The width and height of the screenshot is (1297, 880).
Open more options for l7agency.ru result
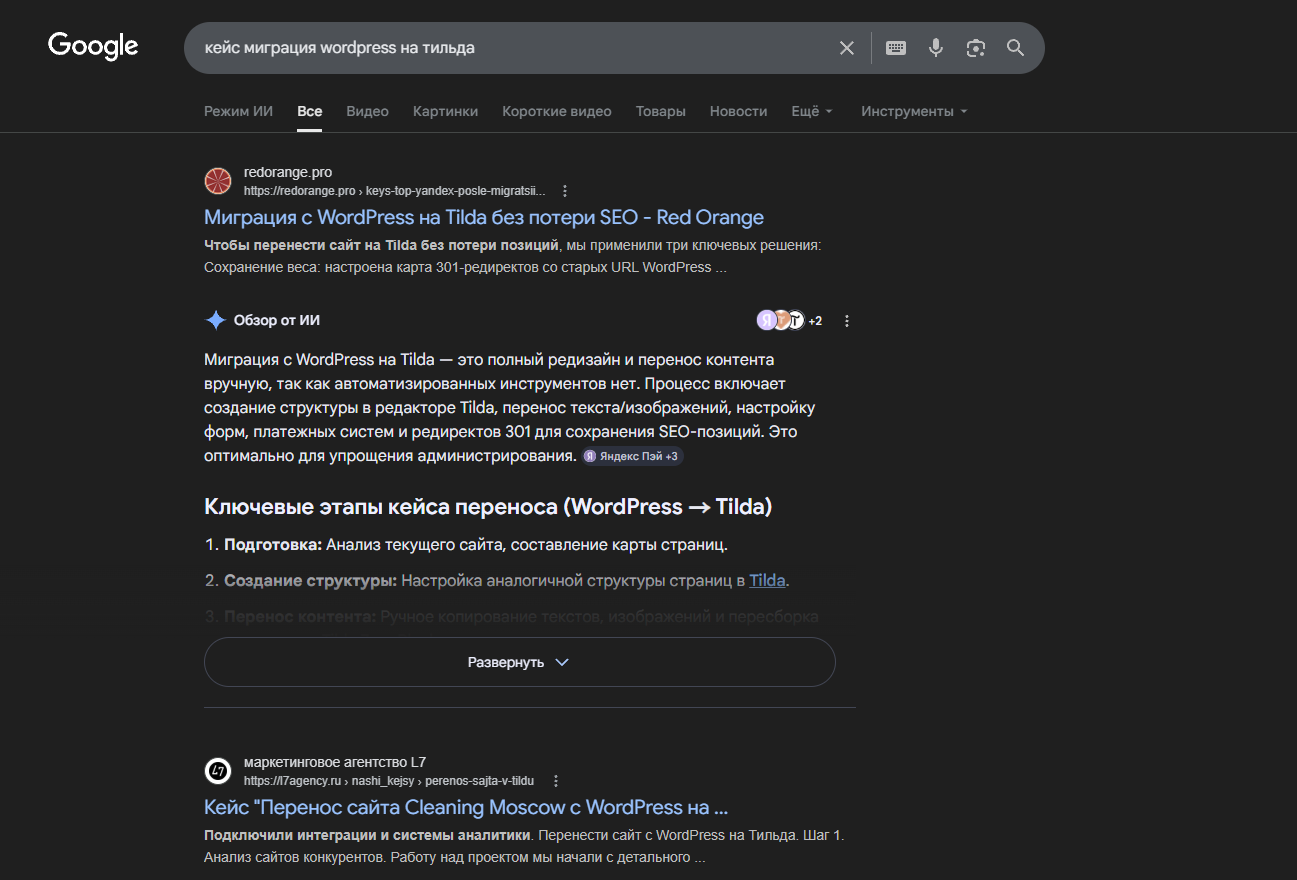point(557,781)
